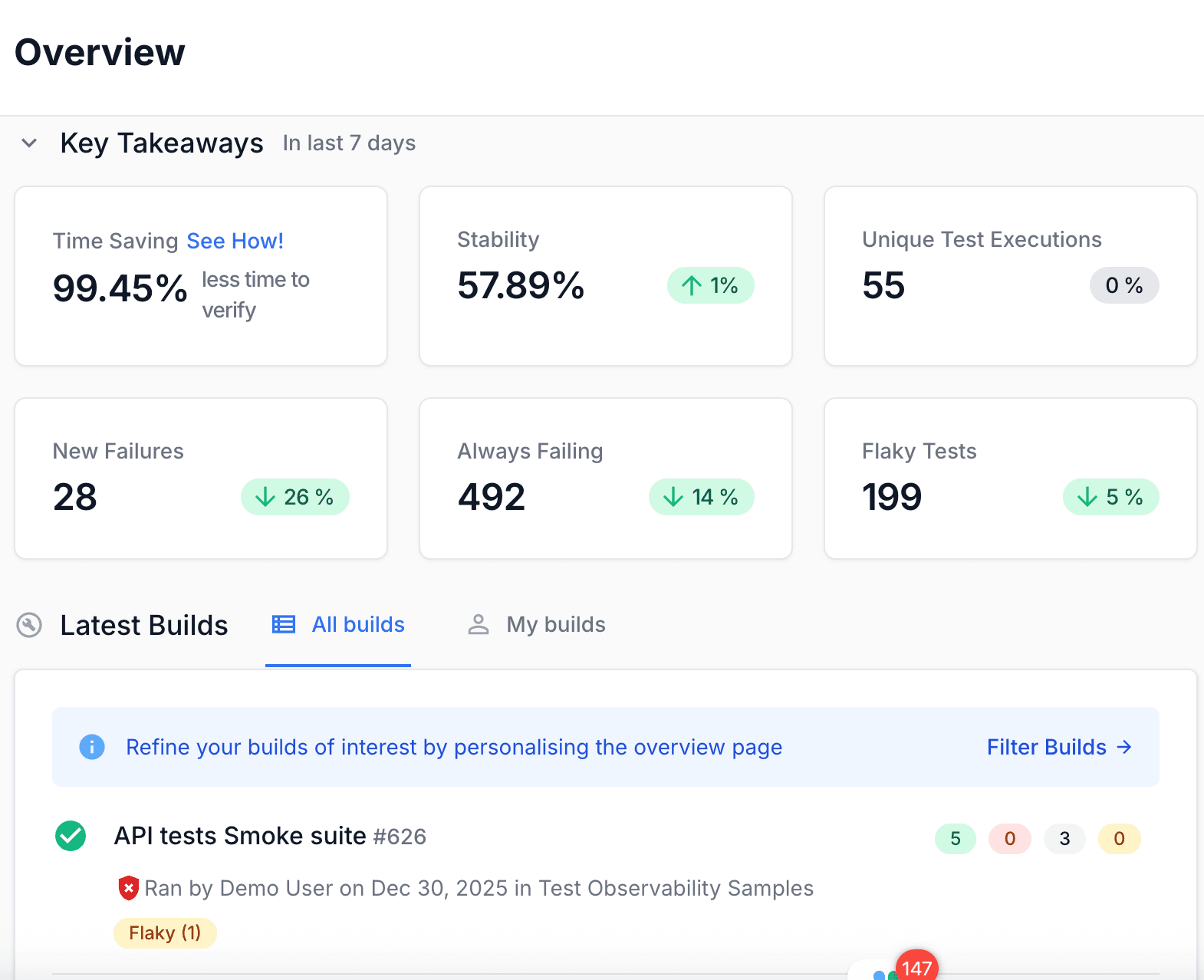Click the blue info icon in banner
1204x980 pixels.
(92, 747)
